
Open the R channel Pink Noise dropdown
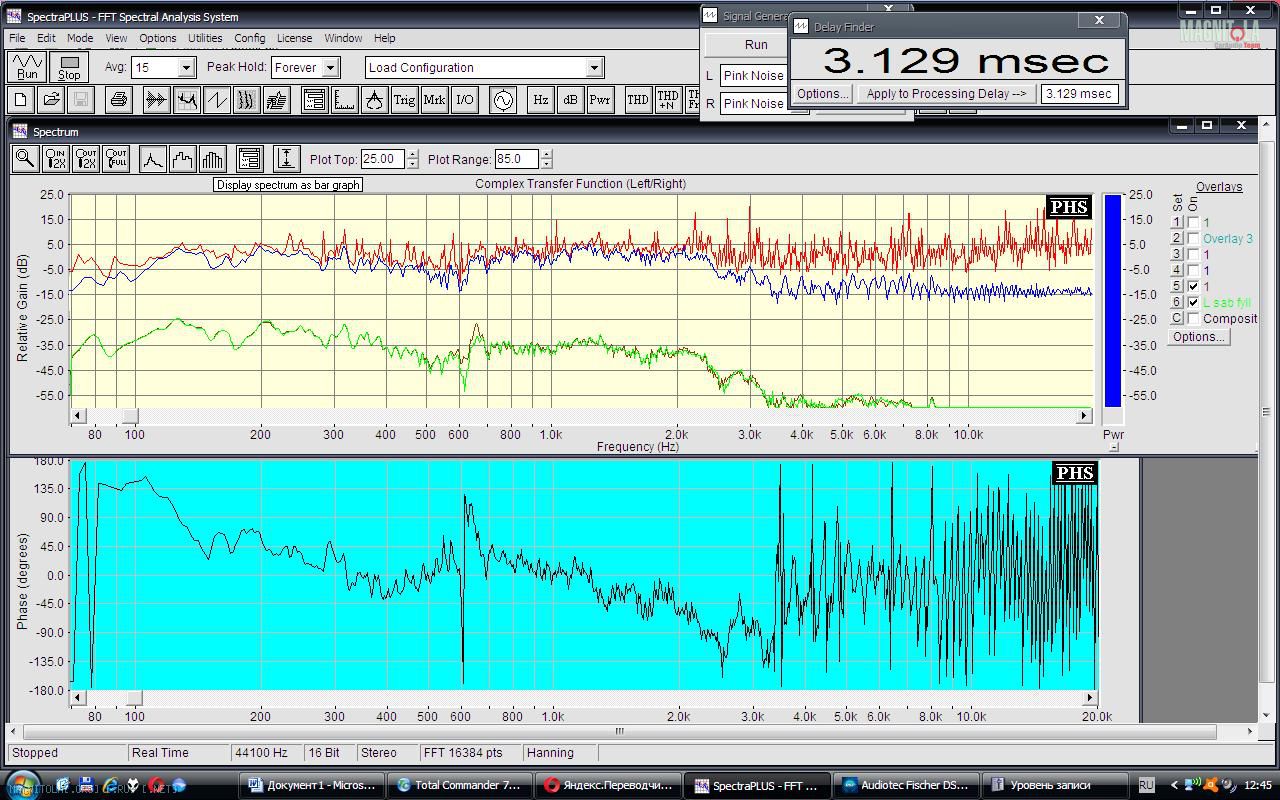click(754, 104)
